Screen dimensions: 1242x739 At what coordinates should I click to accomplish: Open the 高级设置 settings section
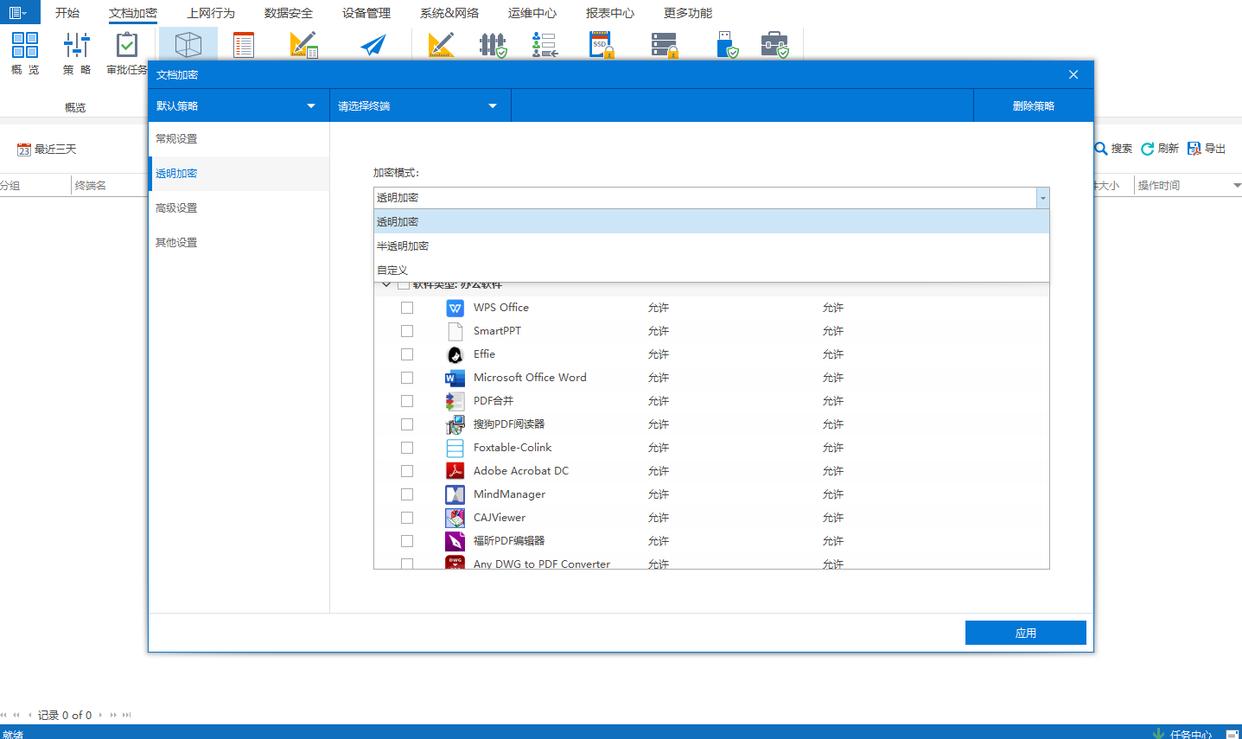click(x=177, y=208)
